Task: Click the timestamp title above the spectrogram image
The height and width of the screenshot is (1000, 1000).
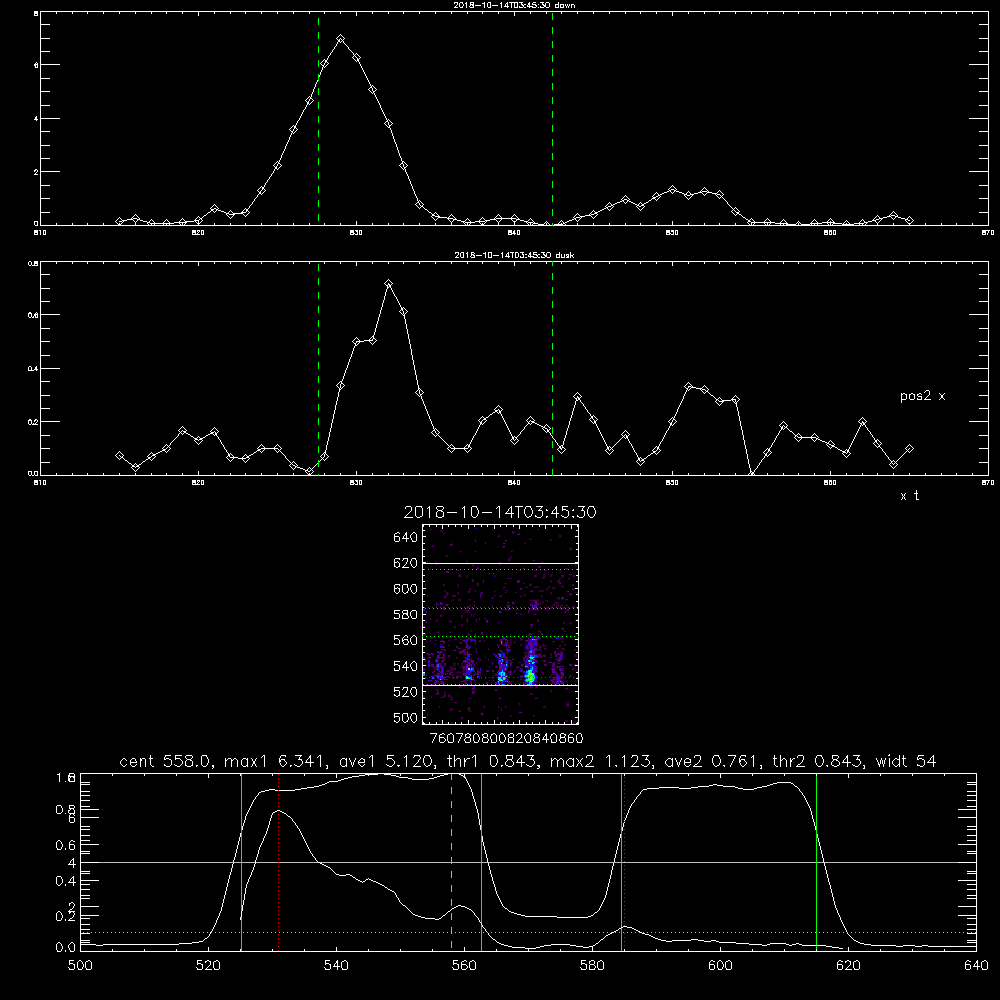Action: pos(500,512)
